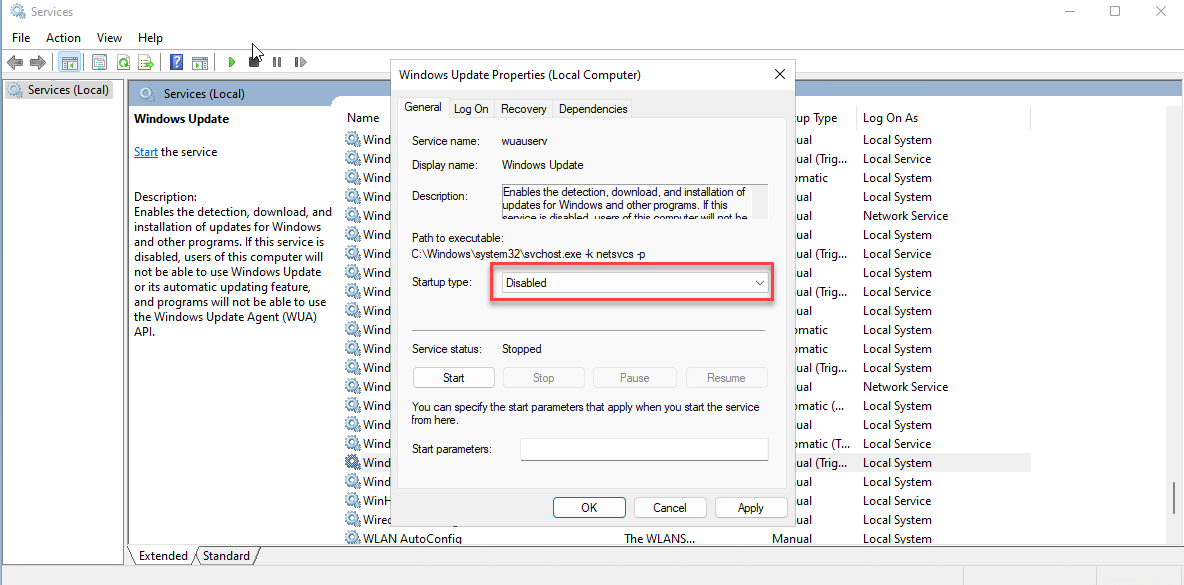This screenshot has width=1184, height=585.
Task: Click the Start the service link
Action: click(146, 152)
